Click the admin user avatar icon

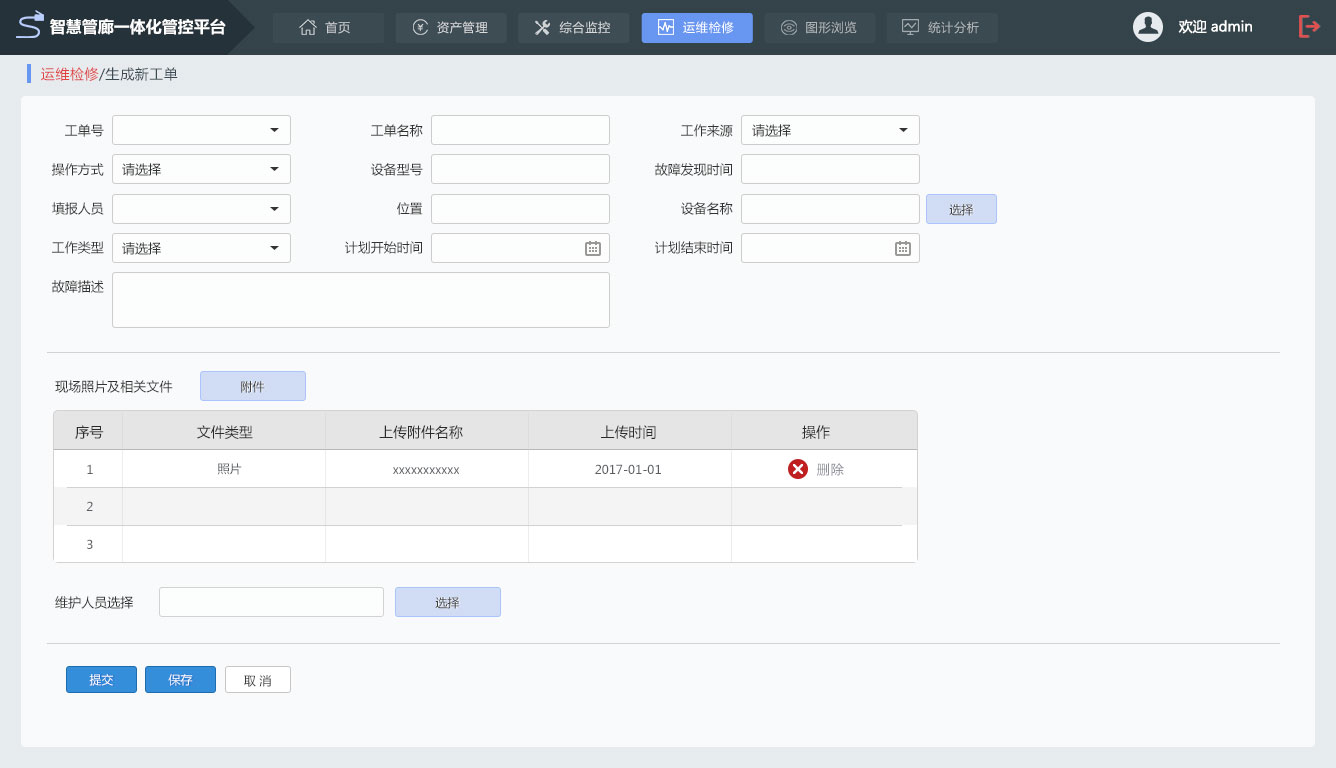tap(1147, 27)
